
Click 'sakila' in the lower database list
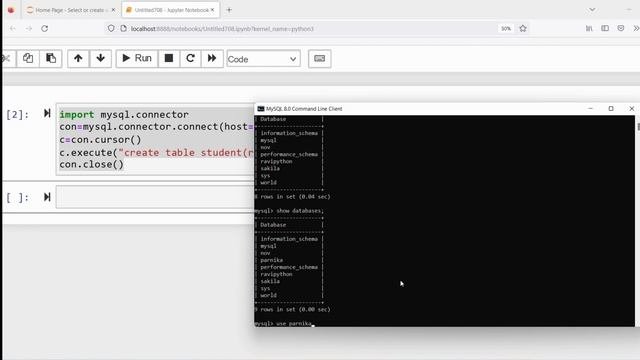tap(270, 281)
